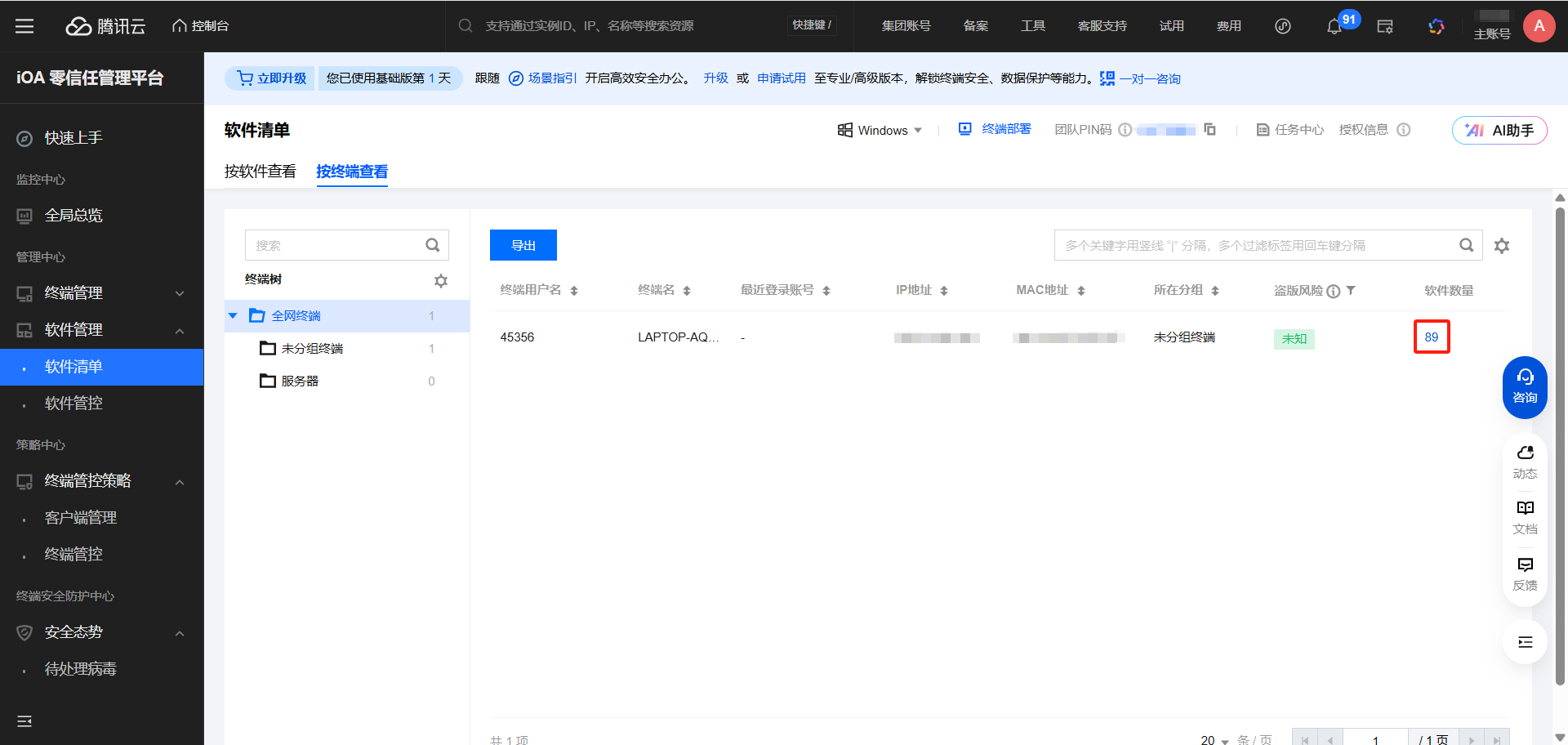Image resolution: width=1568 pixels, height=745 pixels.
Task: Open the AI助手 assistant
Action: tap(1499, 131)
